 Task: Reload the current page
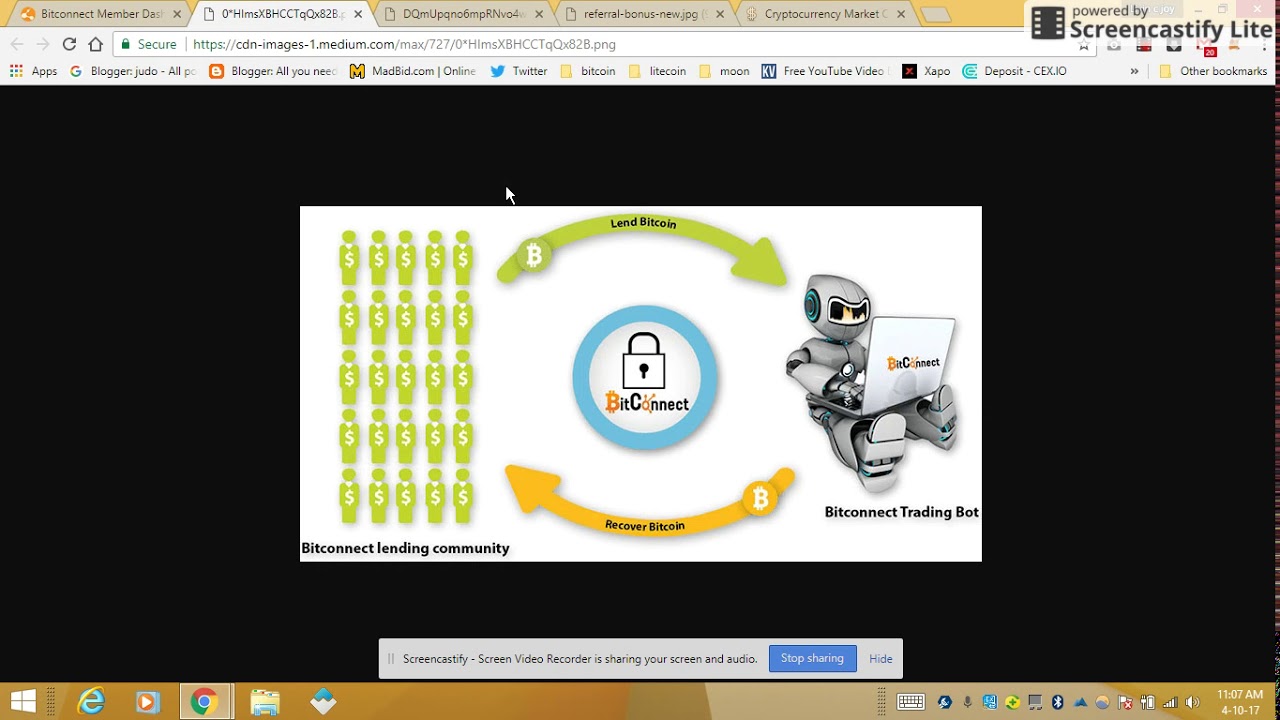(x=69, y=44)
